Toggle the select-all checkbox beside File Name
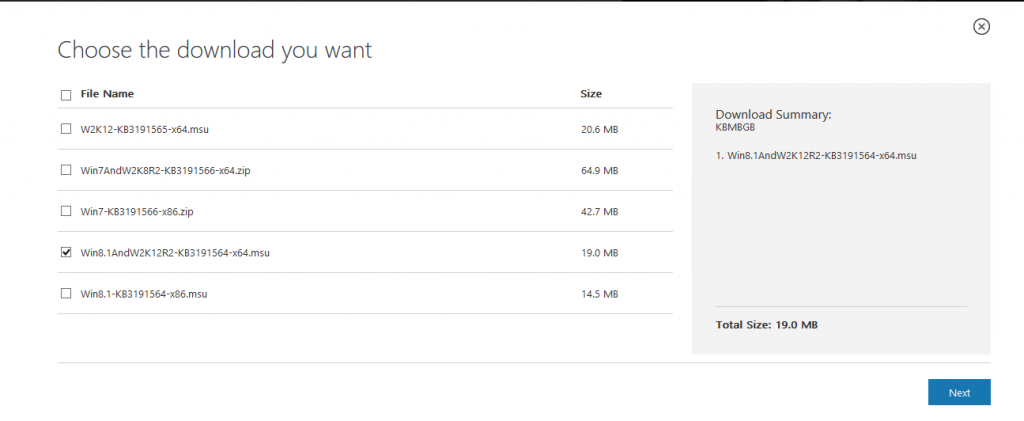Screen dimensions: 1024x421 click(x=66, y=95)
